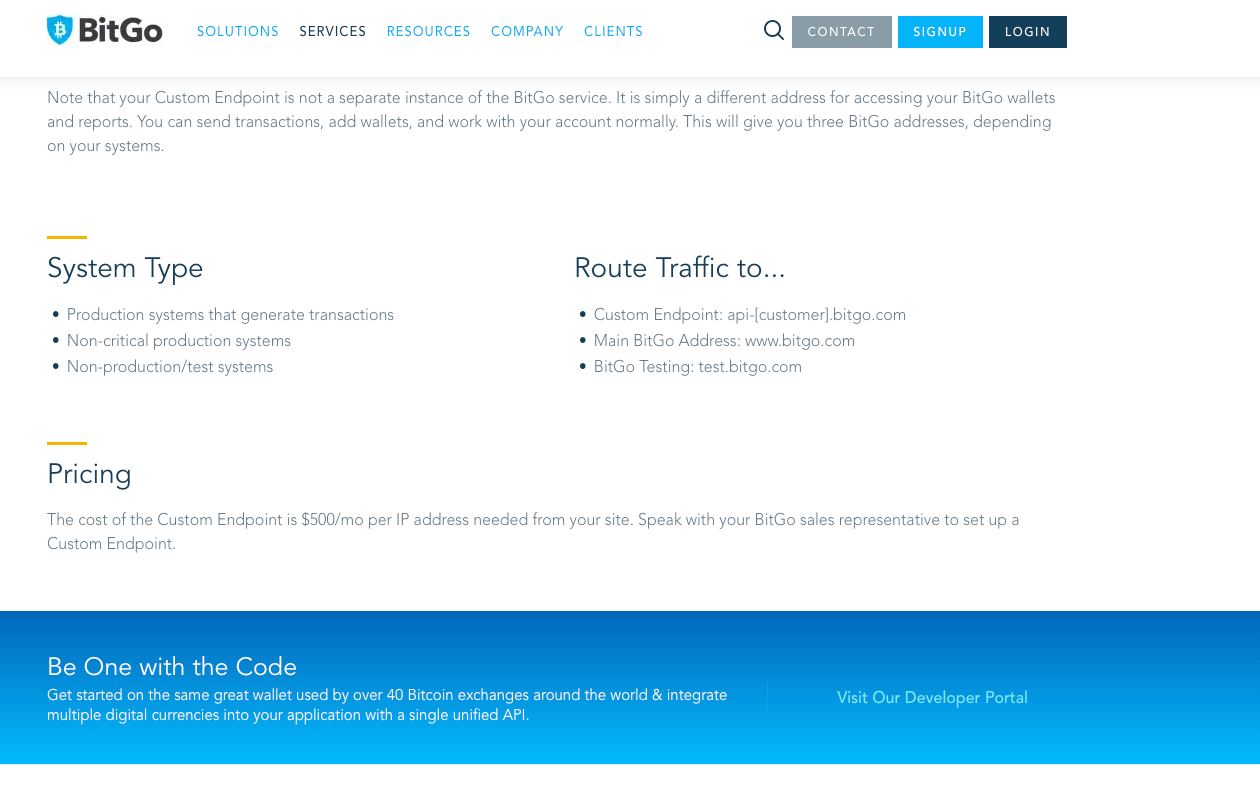Click 'Main BitGo Address: www.bitgo.com' text
The width and height of the screenshot is (1260, 796).
click(724, 341)
